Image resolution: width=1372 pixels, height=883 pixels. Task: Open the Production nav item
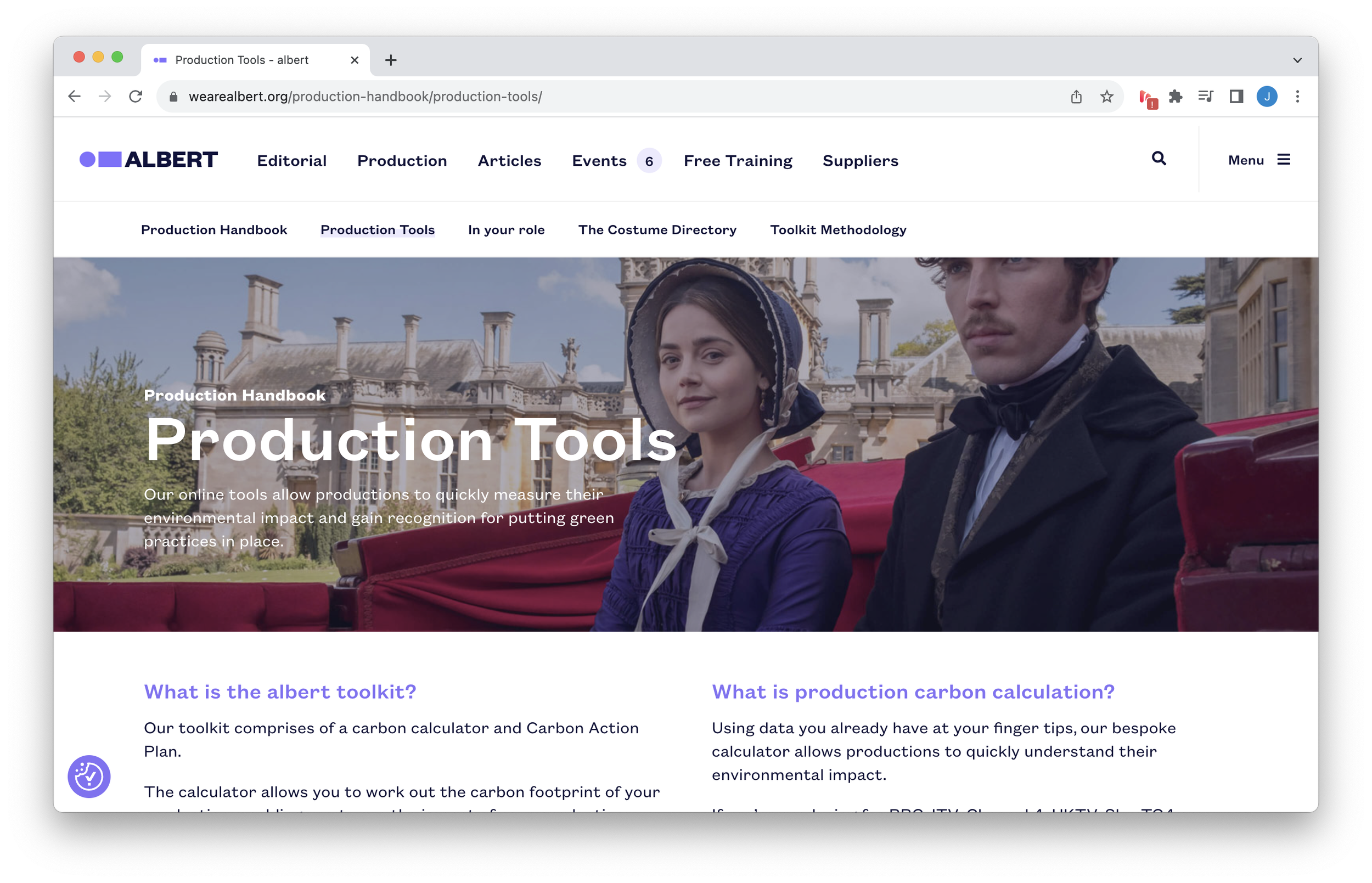402,161
